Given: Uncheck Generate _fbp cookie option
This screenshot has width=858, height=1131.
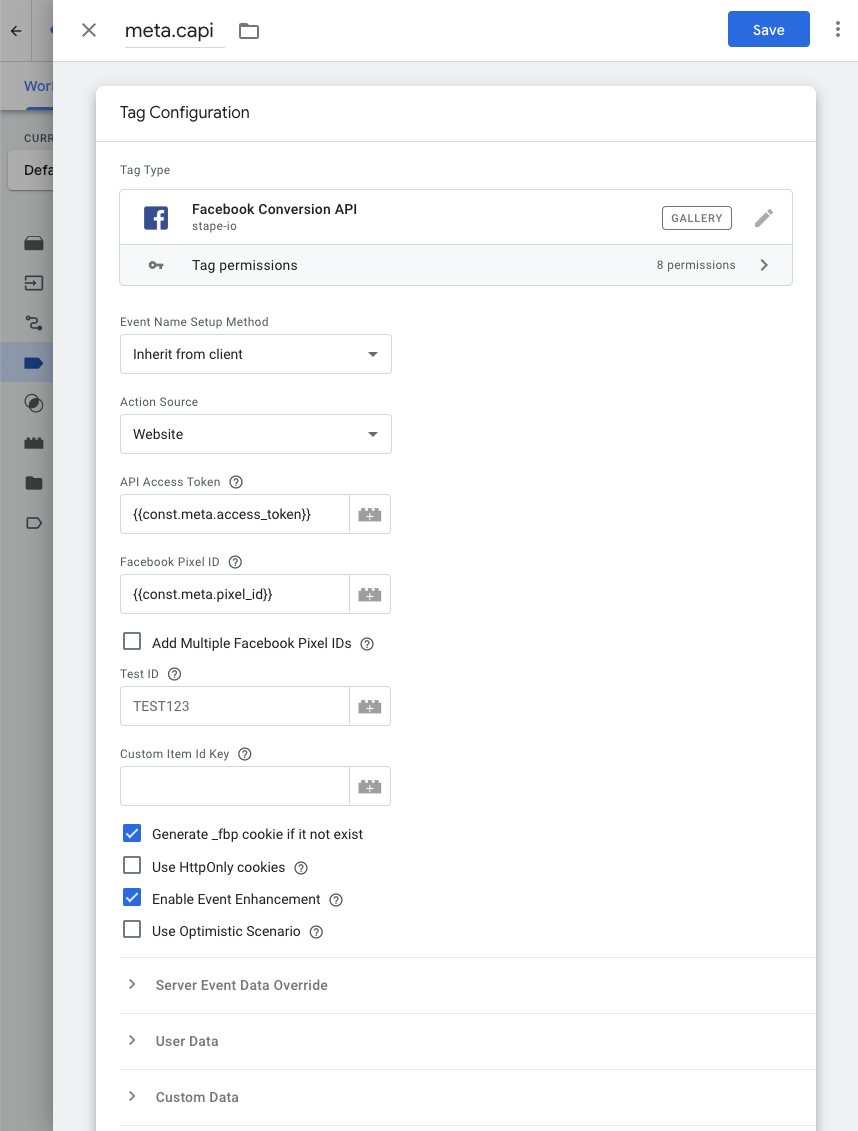Looking at the screenshot, I should click(132, 834).
